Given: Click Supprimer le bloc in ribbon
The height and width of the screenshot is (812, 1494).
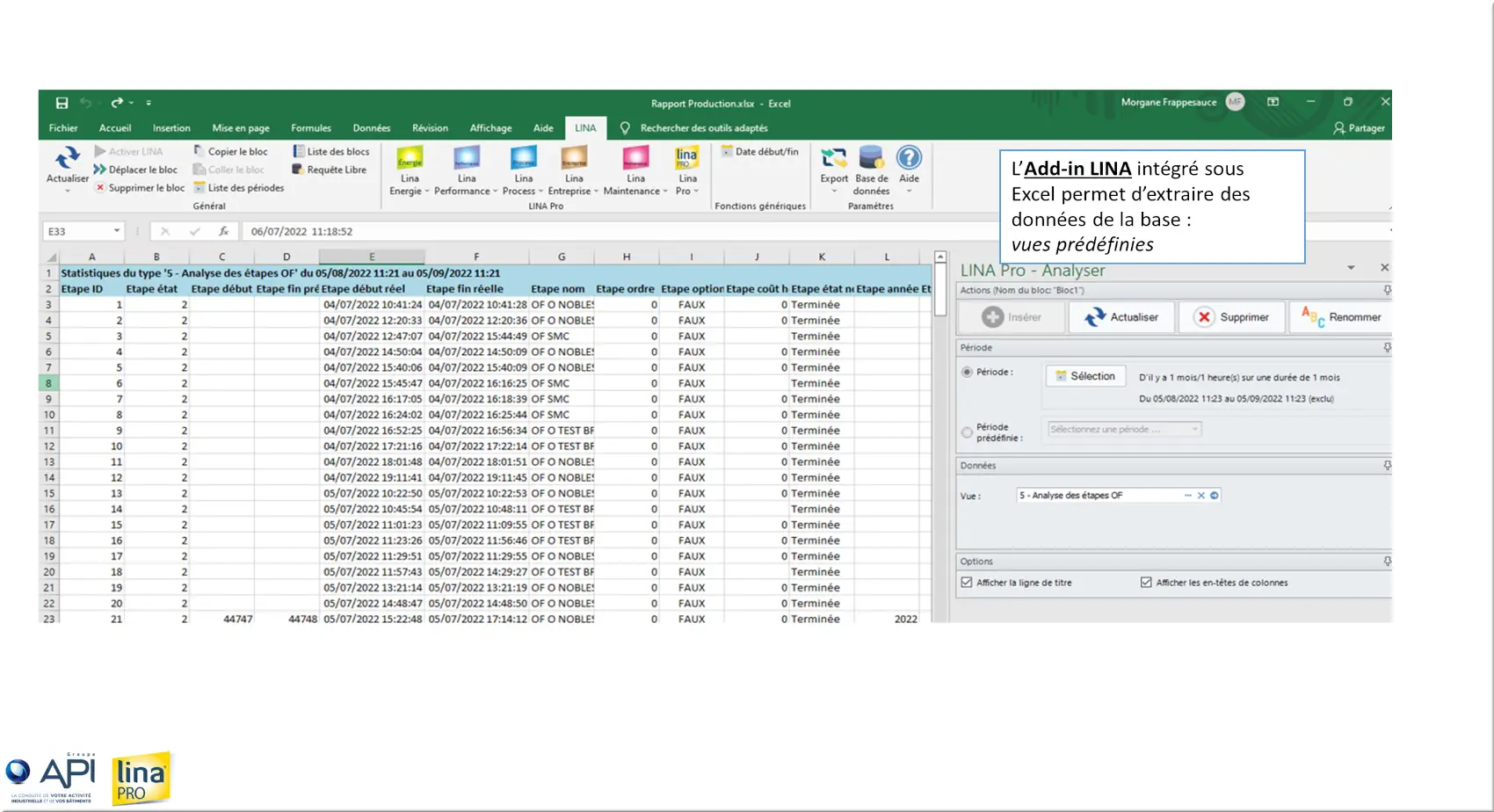Looking at the screenshot, I should coord(140,187).
